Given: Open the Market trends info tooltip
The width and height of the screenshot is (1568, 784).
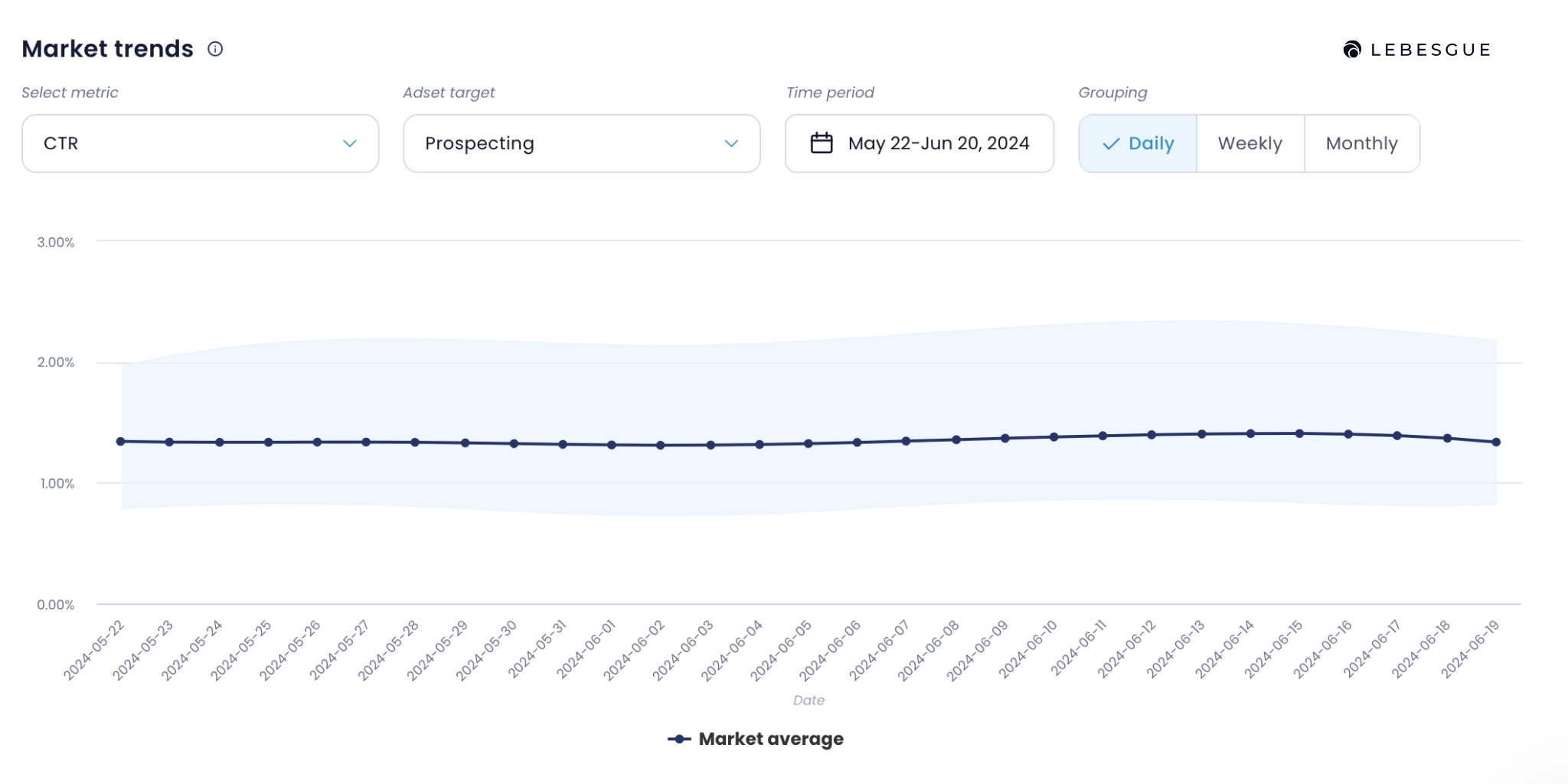Looking at the screenshot, I should tap(215, 49).
